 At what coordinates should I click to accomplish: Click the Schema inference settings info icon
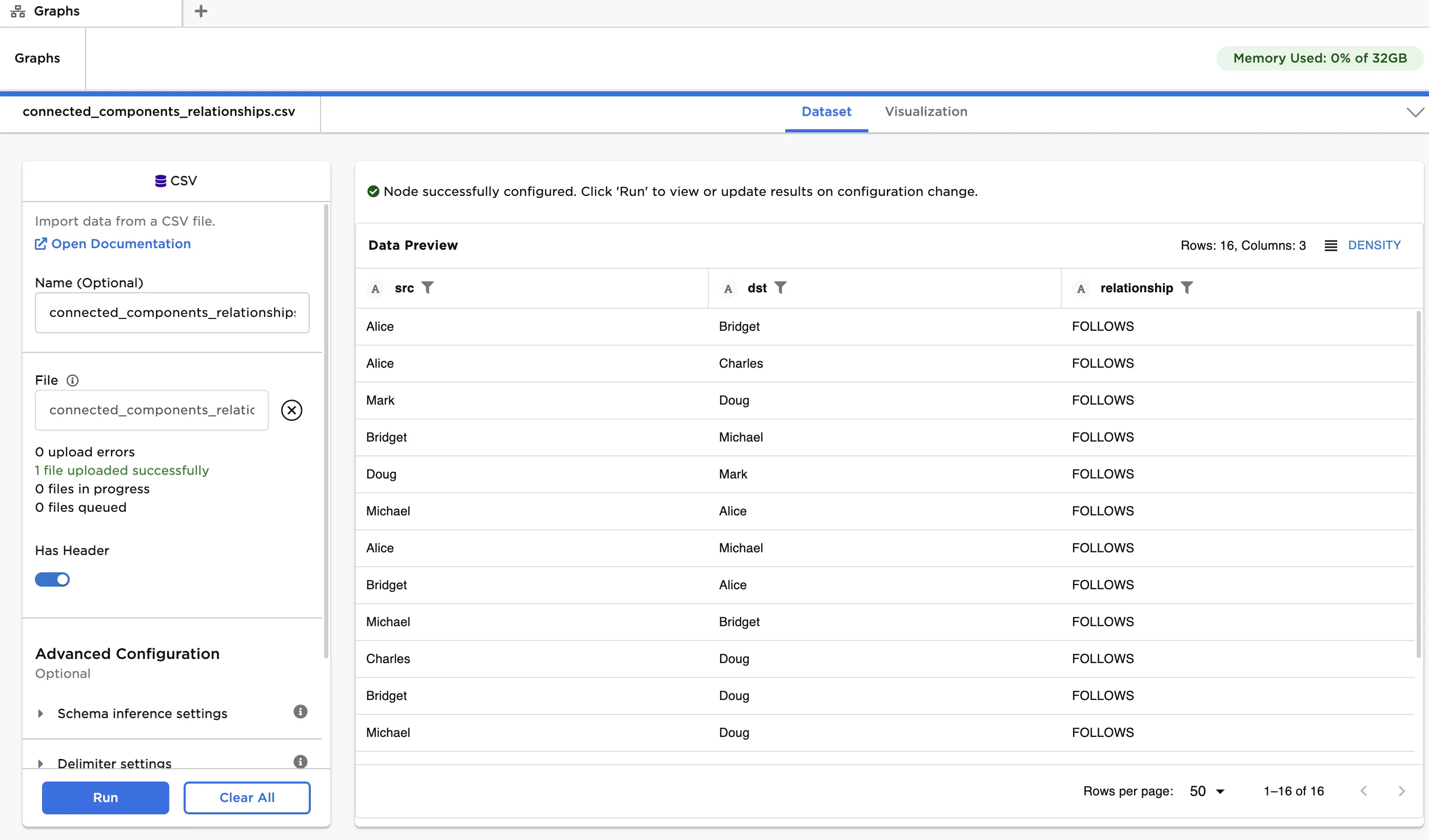click(300, 712)
